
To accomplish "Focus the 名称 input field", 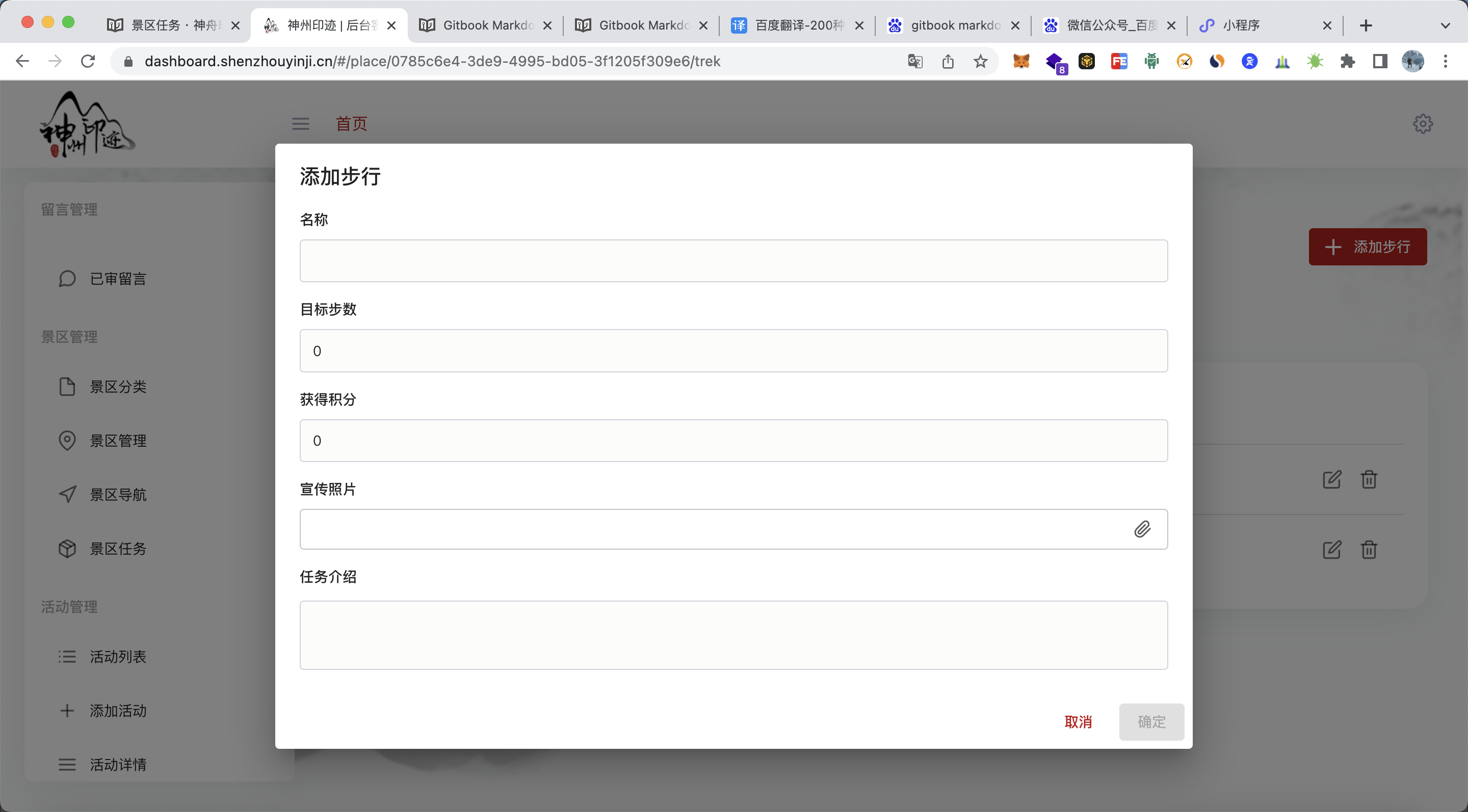I will (x=733, y=261).
